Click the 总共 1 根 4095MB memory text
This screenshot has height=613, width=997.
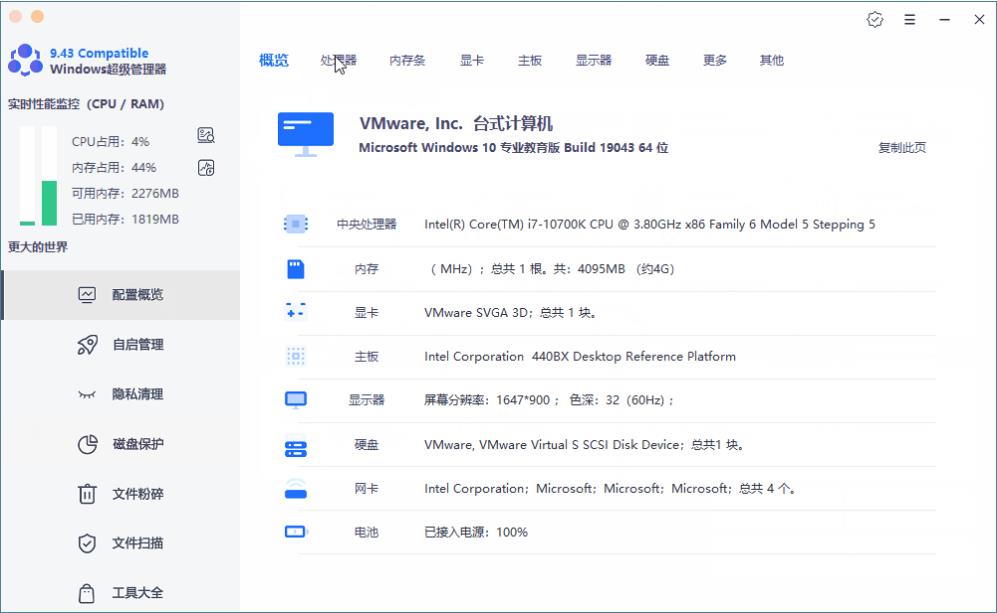point(553,269)
